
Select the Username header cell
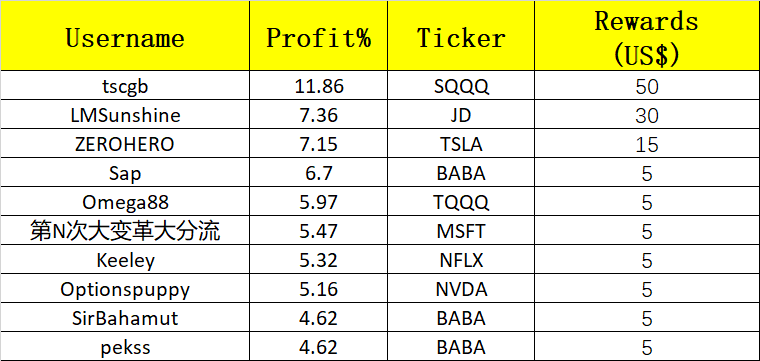[125, 36]
